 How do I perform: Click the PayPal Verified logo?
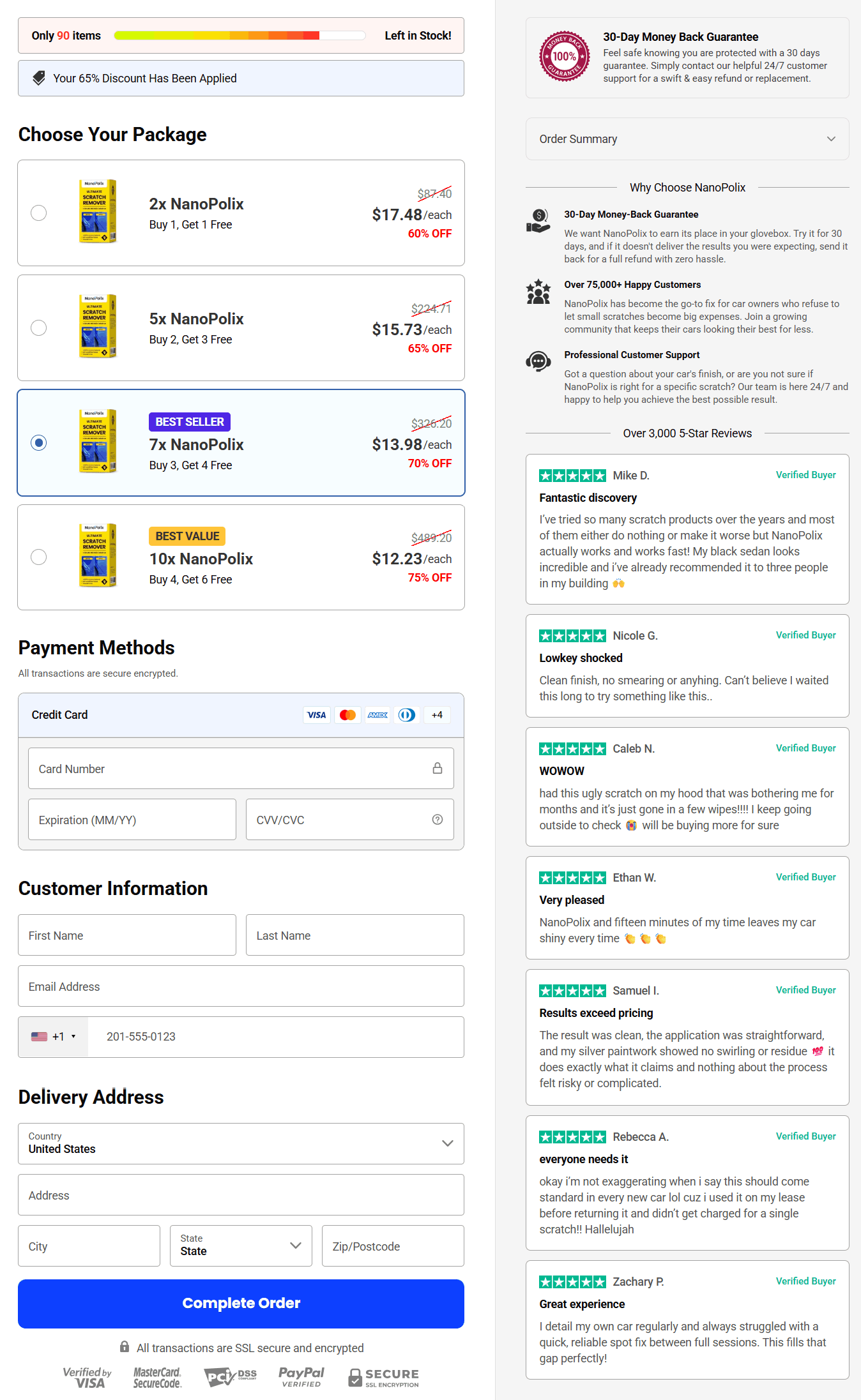(x=301, y=1377)
